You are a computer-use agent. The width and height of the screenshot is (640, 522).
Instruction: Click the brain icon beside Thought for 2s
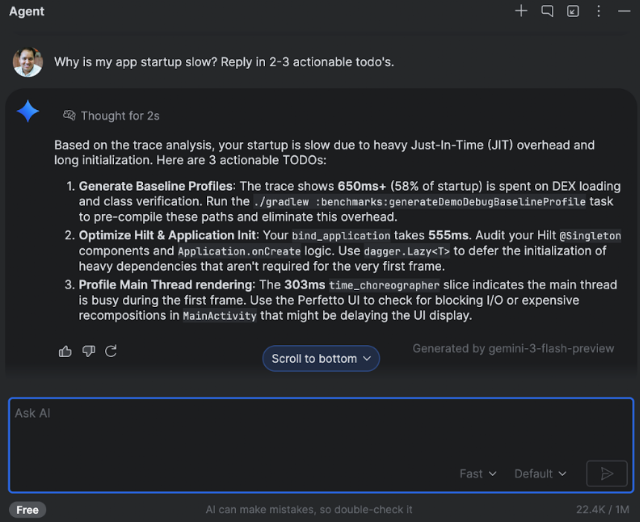69,116
